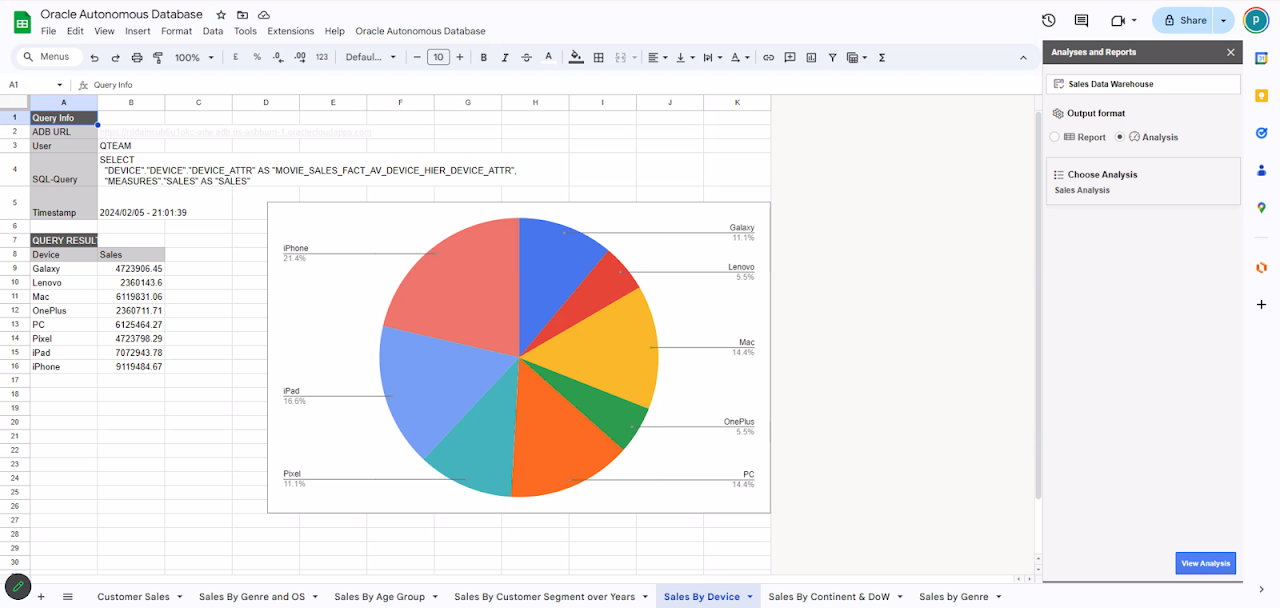Decrease font size with minus button
The height and width of the screenshot is (608, 1280).
click(x=417, y=58)
